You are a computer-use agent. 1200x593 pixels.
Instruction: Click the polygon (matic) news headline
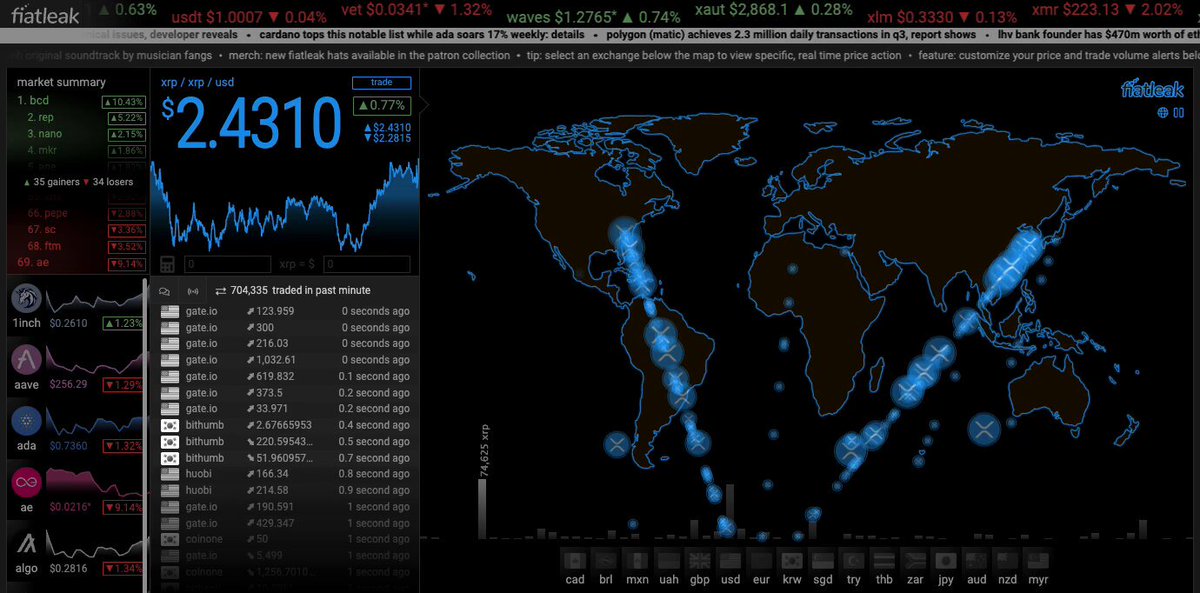(x=791, y=35)
